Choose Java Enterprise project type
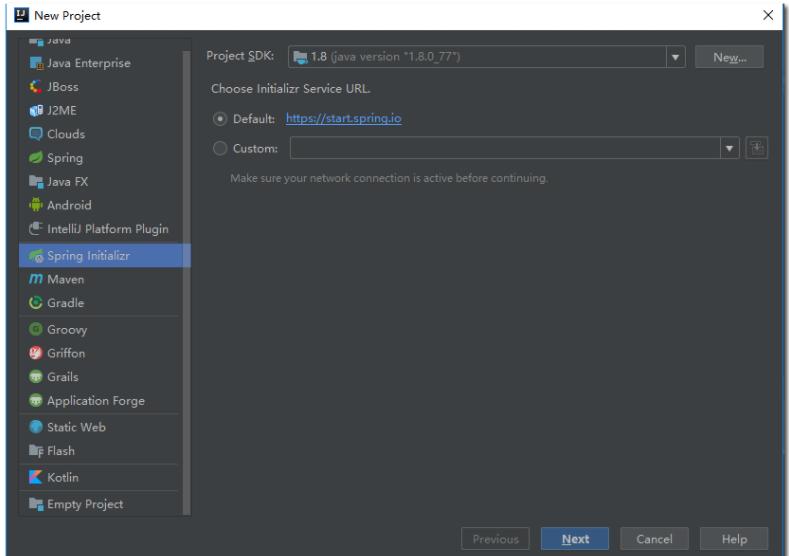 coord(104,63)
